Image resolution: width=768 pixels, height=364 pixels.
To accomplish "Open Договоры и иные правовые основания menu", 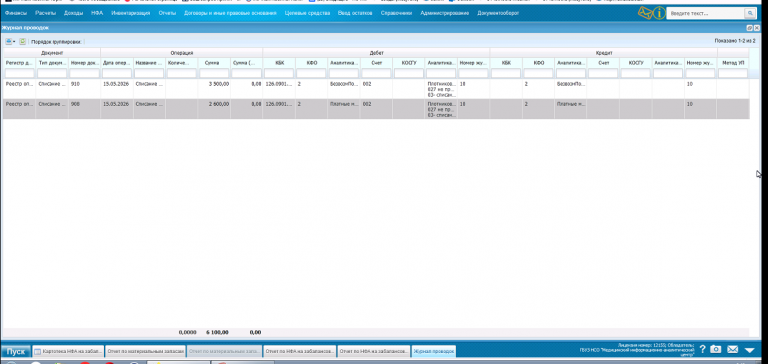I will coord(230,13).
